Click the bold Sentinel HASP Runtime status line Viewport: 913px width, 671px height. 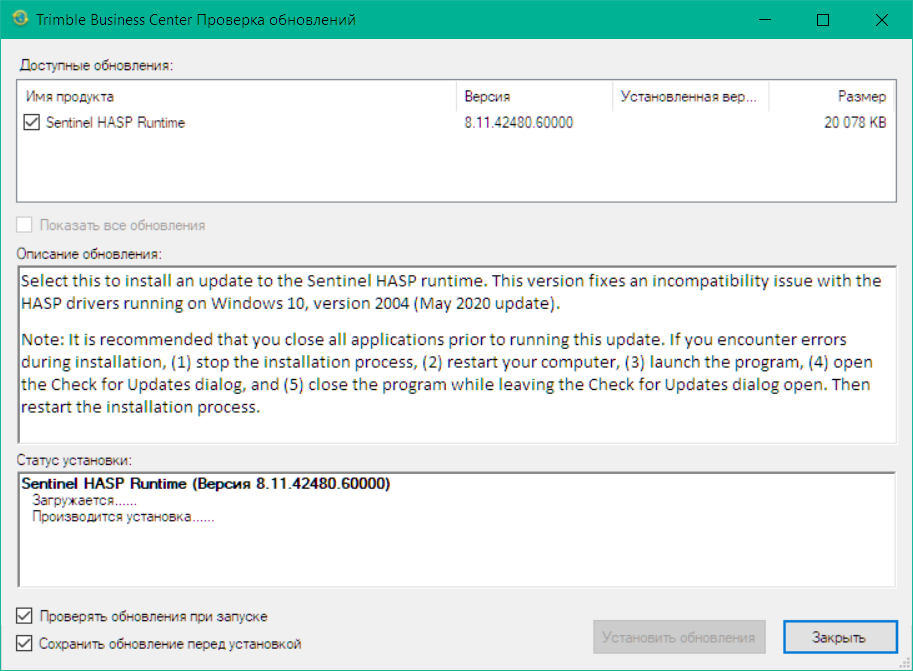[206, 483]
